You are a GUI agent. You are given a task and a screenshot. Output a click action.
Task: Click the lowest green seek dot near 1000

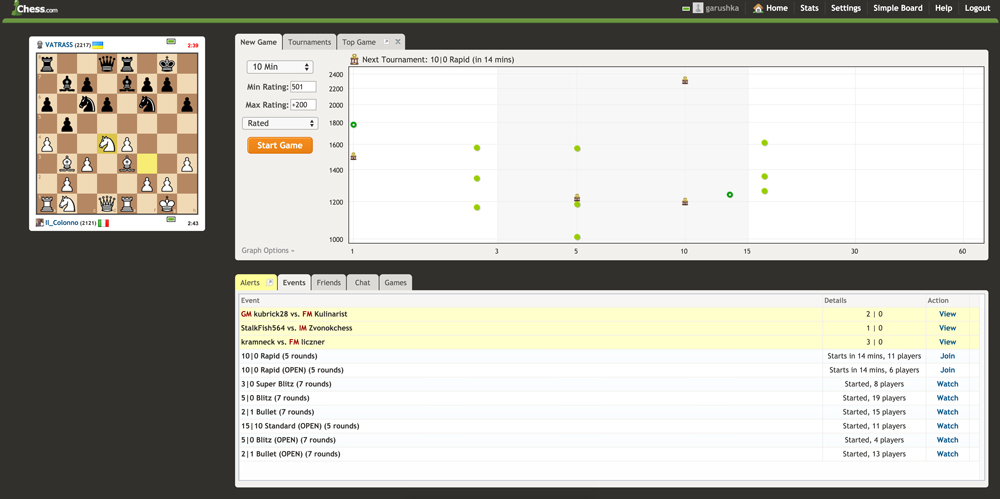(577, 237)
